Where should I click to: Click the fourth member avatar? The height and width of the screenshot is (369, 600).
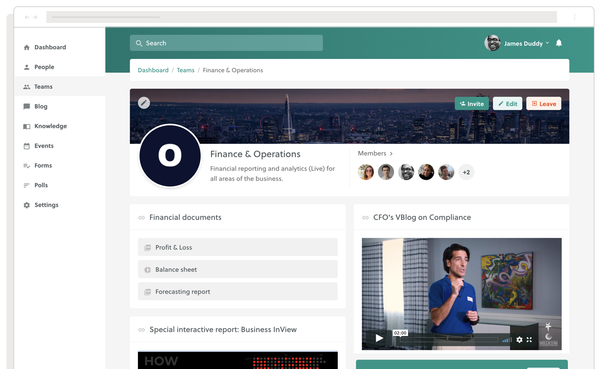click(x=426, y=172)
